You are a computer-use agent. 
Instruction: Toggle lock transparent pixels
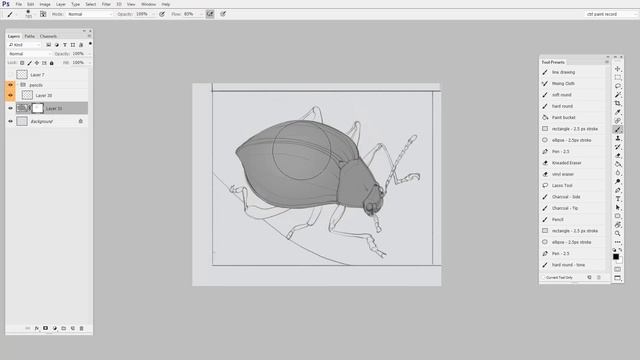pos(22,63)
